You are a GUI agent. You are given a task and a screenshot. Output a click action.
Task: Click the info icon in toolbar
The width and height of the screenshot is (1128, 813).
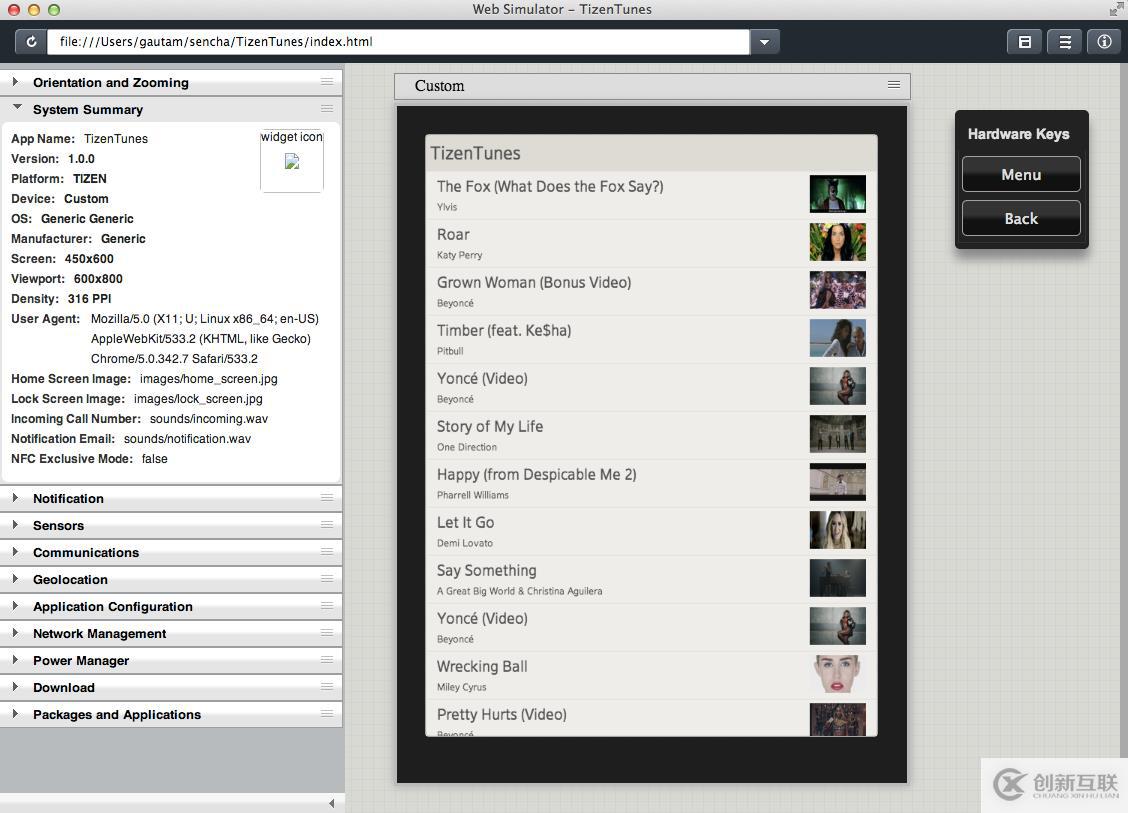pyautogui.click(x=1104, y=42)
